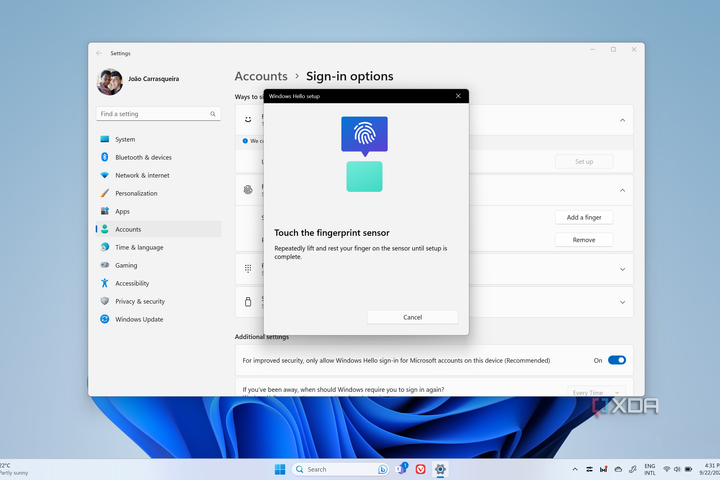Click the Accounts breadcrumb link

tap(261, 76)
